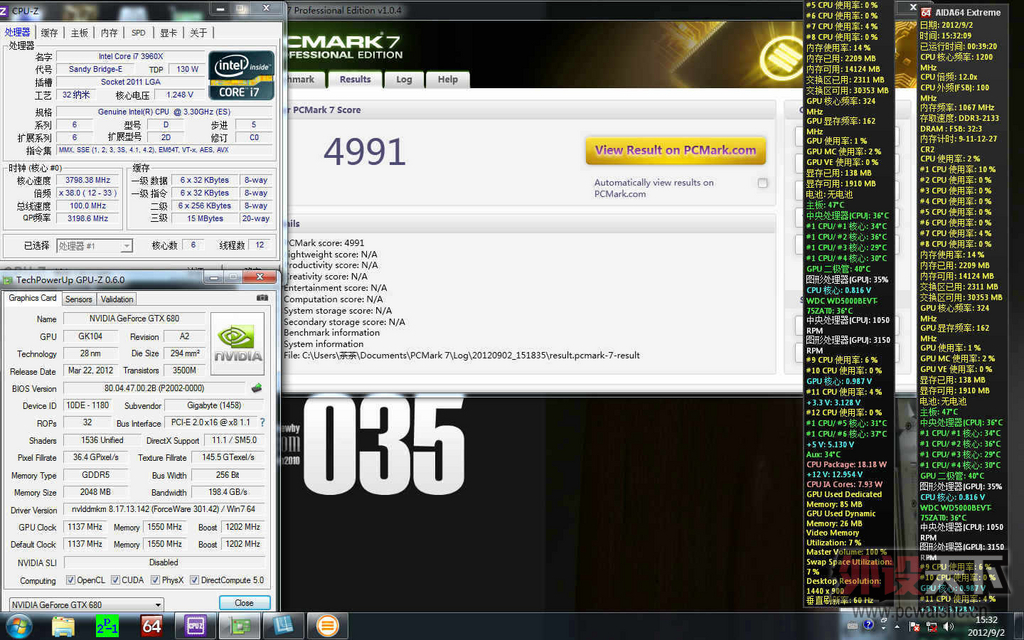Viewport: 1024px width, 640px height.
Task: Switch to 缓存 tab in CPU-Z
Action: pos(50,33)
